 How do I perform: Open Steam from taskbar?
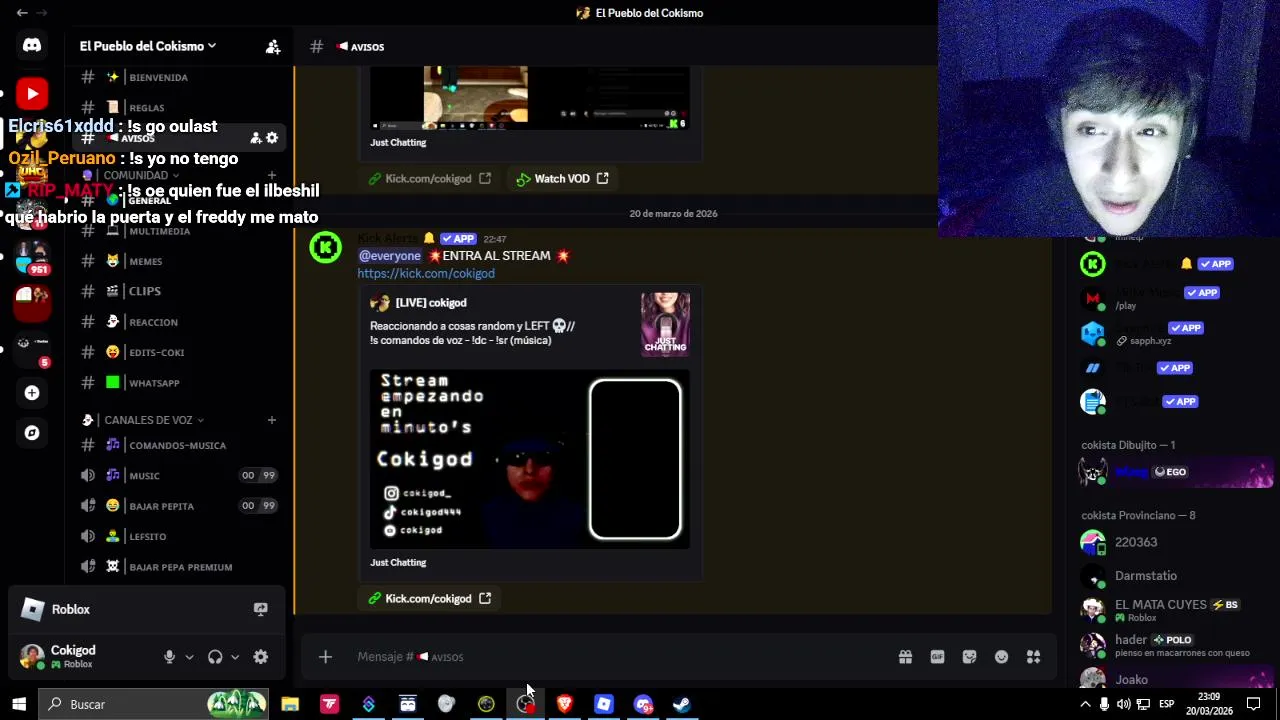(682, 704)
